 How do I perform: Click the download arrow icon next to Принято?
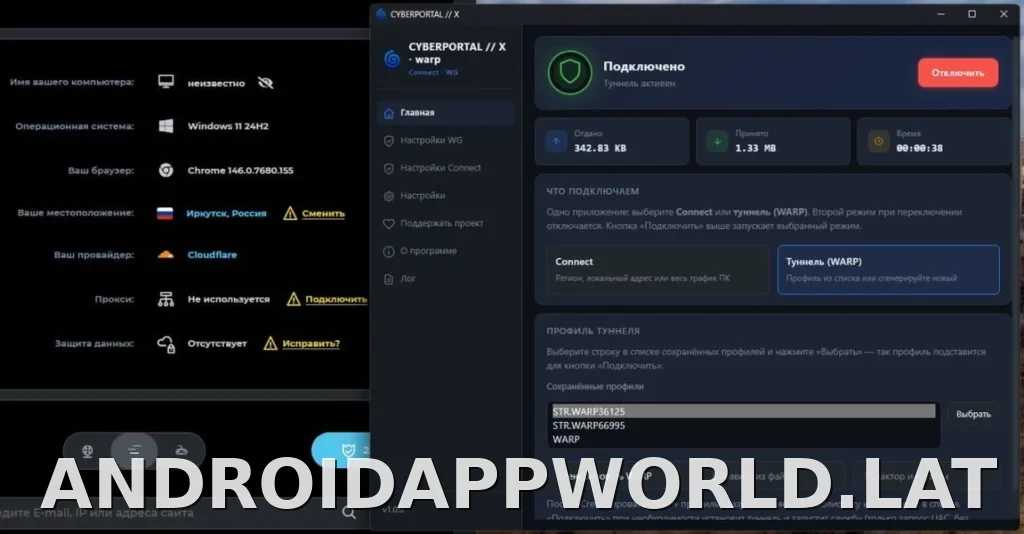(717, 141)
